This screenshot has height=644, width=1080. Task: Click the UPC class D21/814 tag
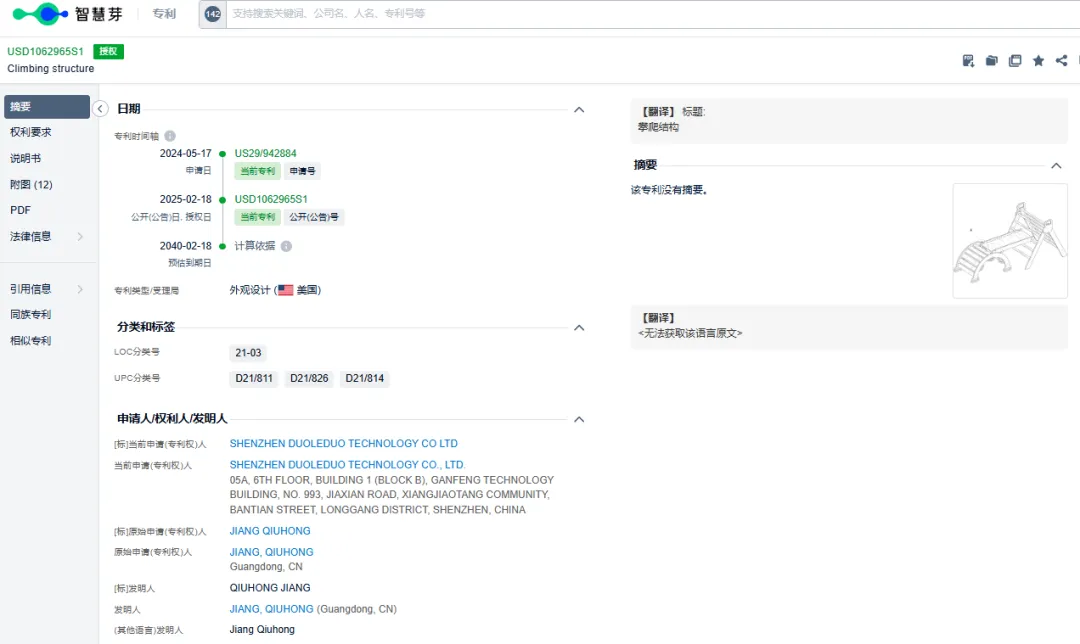tap(364, 378)
